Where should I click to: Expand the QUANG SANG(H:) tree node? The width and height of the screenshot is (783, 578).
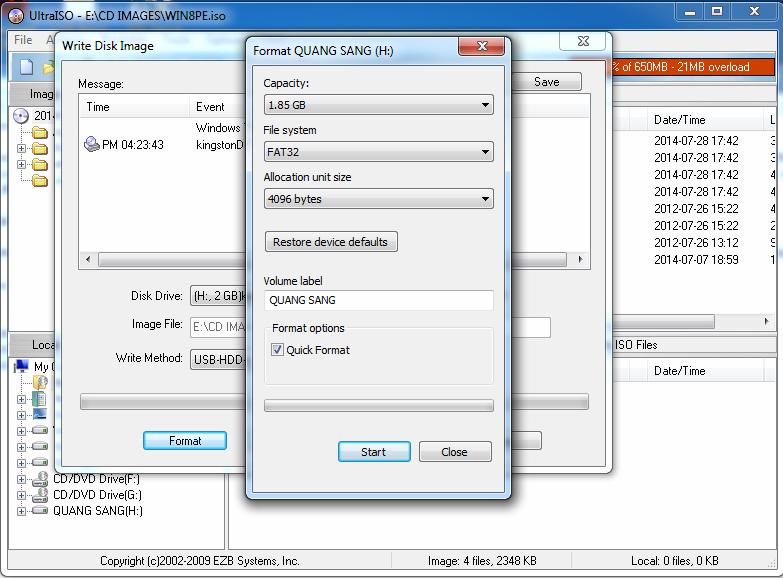pos(21,511)
